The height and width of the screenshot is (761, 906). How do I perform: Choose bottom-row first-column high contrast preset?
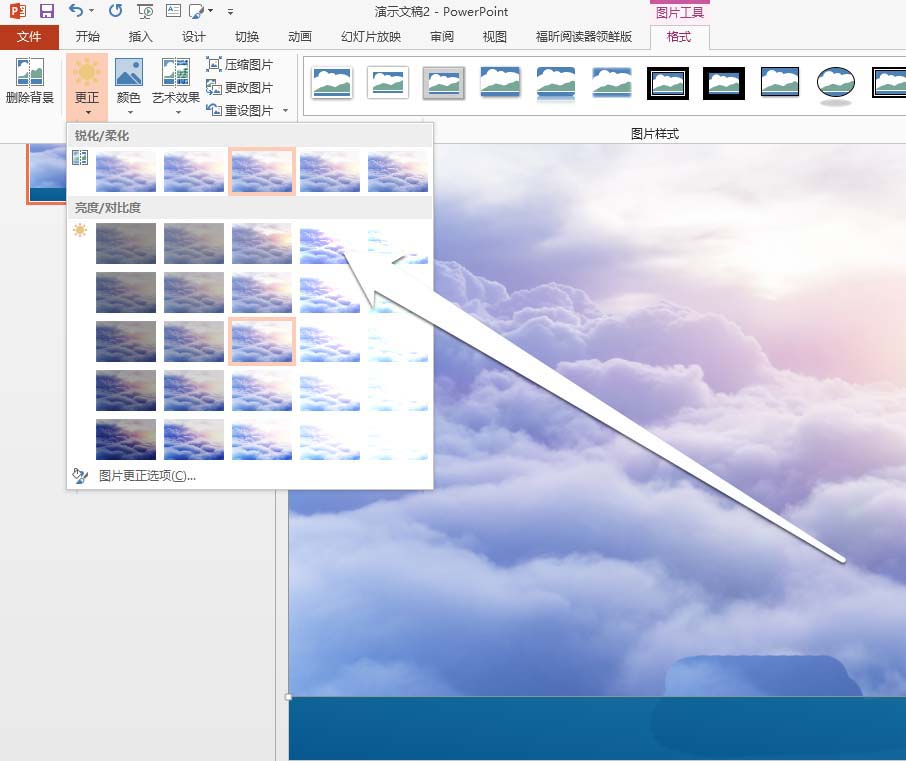pos(126,440)
